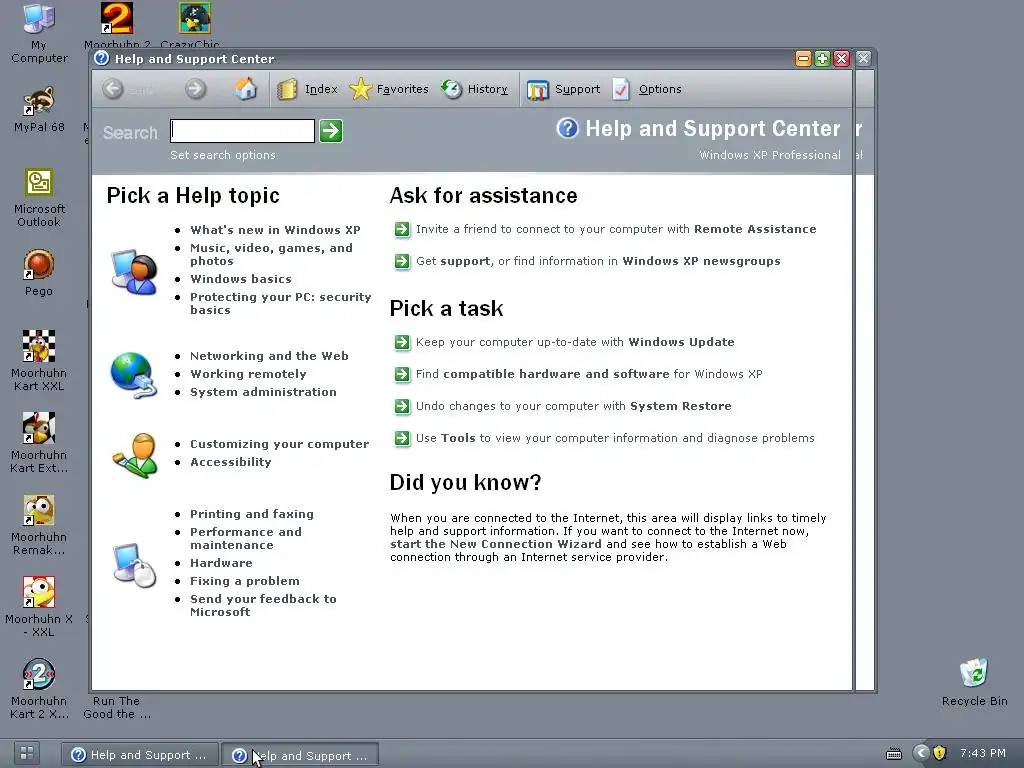Select the Moorhuhn X - XXL desktop icon
The height and width of the screenshot is (768, 1024).
click(39, 607)
